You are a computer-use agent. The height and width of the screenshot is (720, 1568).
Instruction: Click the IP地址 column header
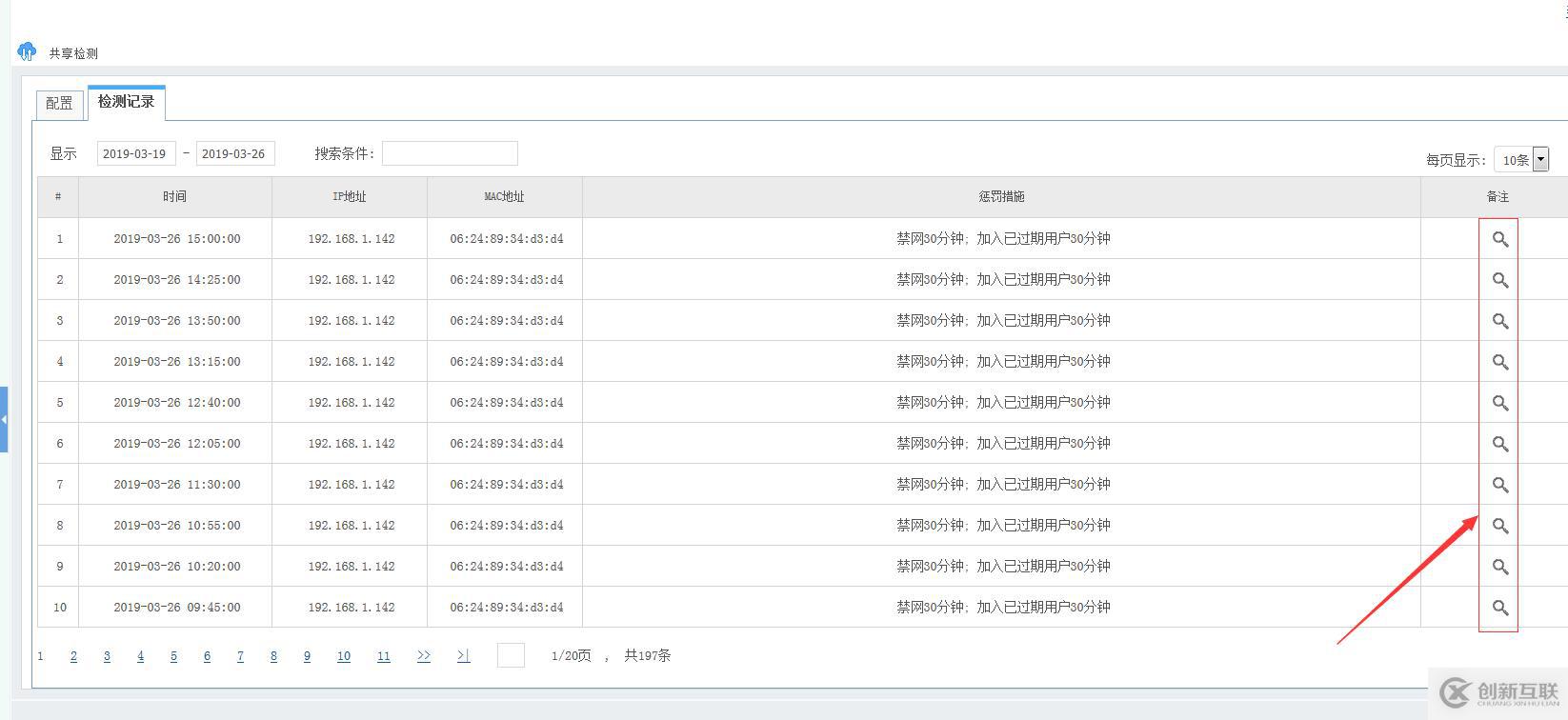point(350,197)
